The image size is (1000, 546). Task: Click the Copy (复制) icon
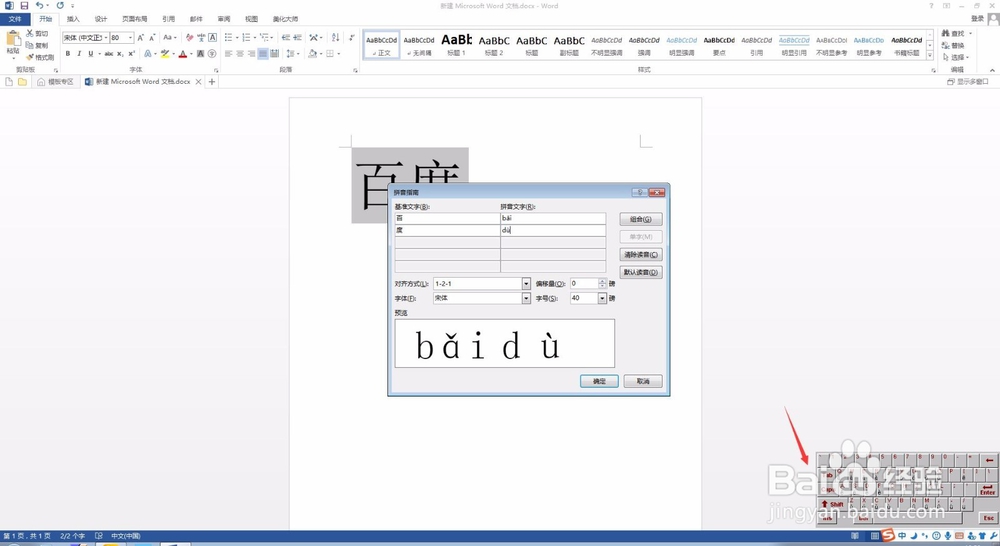[x=30, y=45]
